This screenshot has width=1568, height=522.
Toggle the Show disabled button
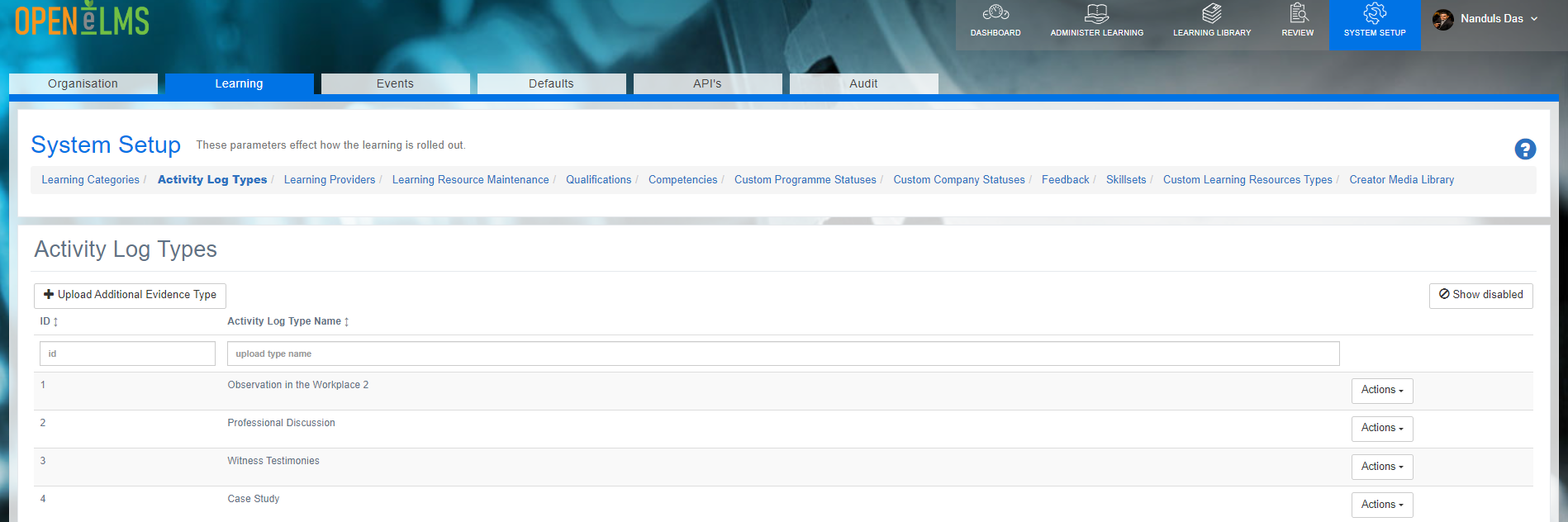(x=1481, y=296)
